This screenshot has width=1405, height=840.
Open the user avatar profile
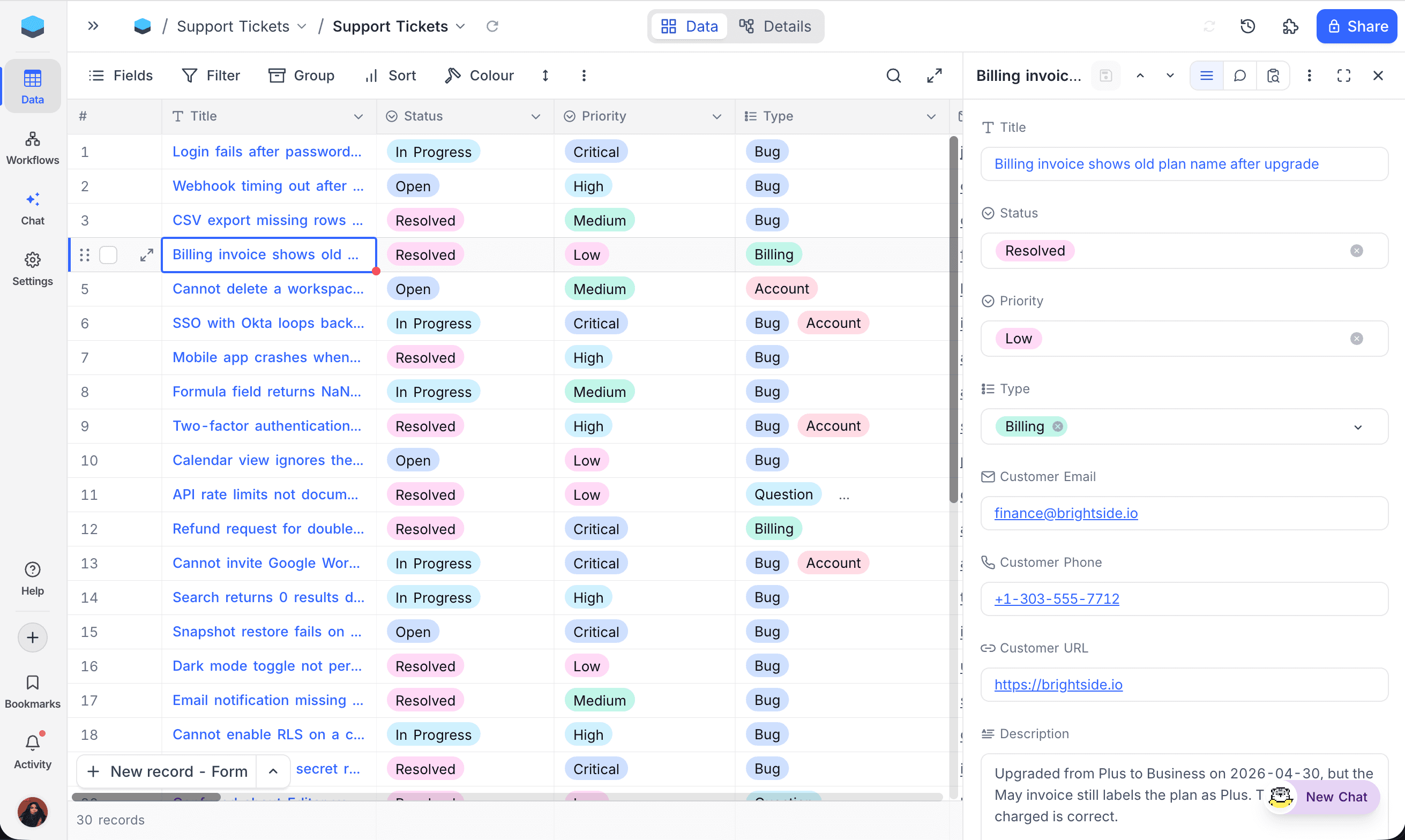click(32, 812)
